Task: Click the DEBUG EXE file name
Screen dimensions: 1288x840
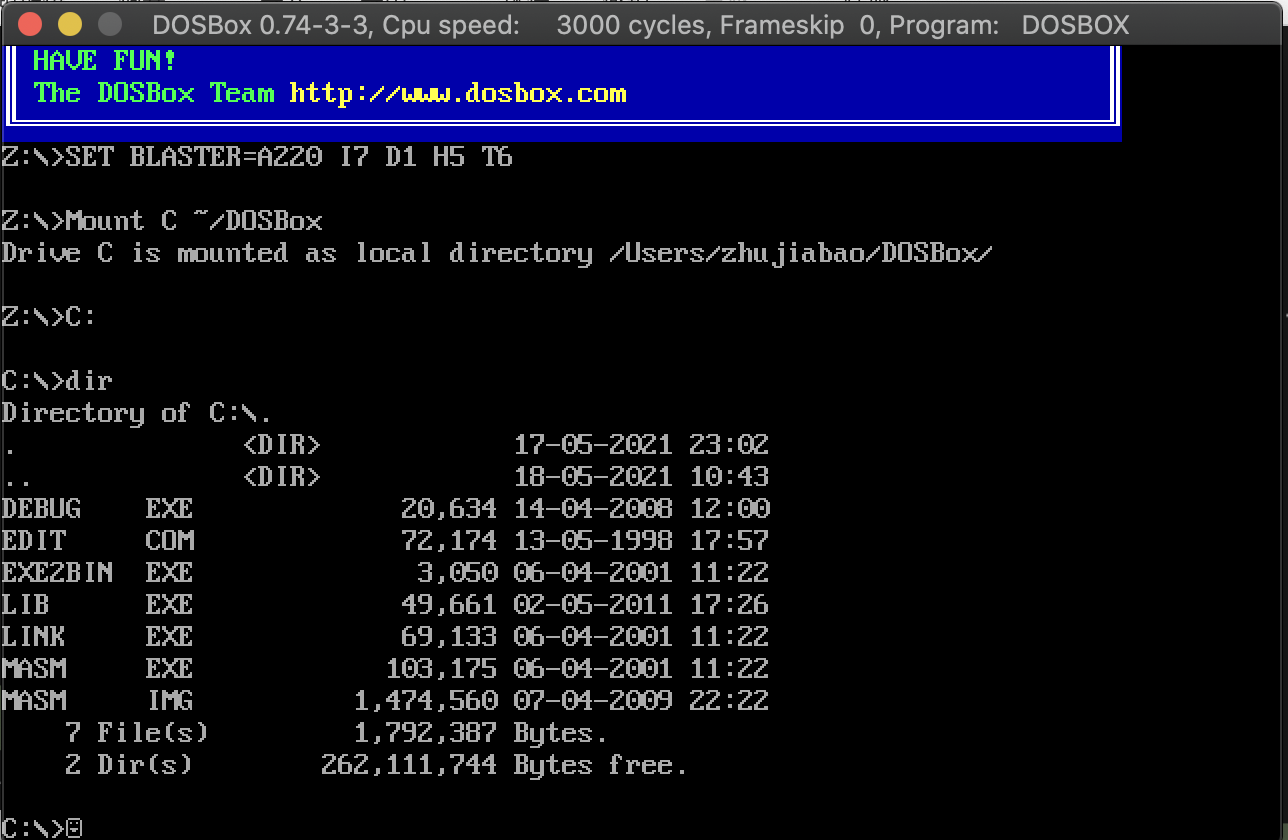Action: coord(97,508)
